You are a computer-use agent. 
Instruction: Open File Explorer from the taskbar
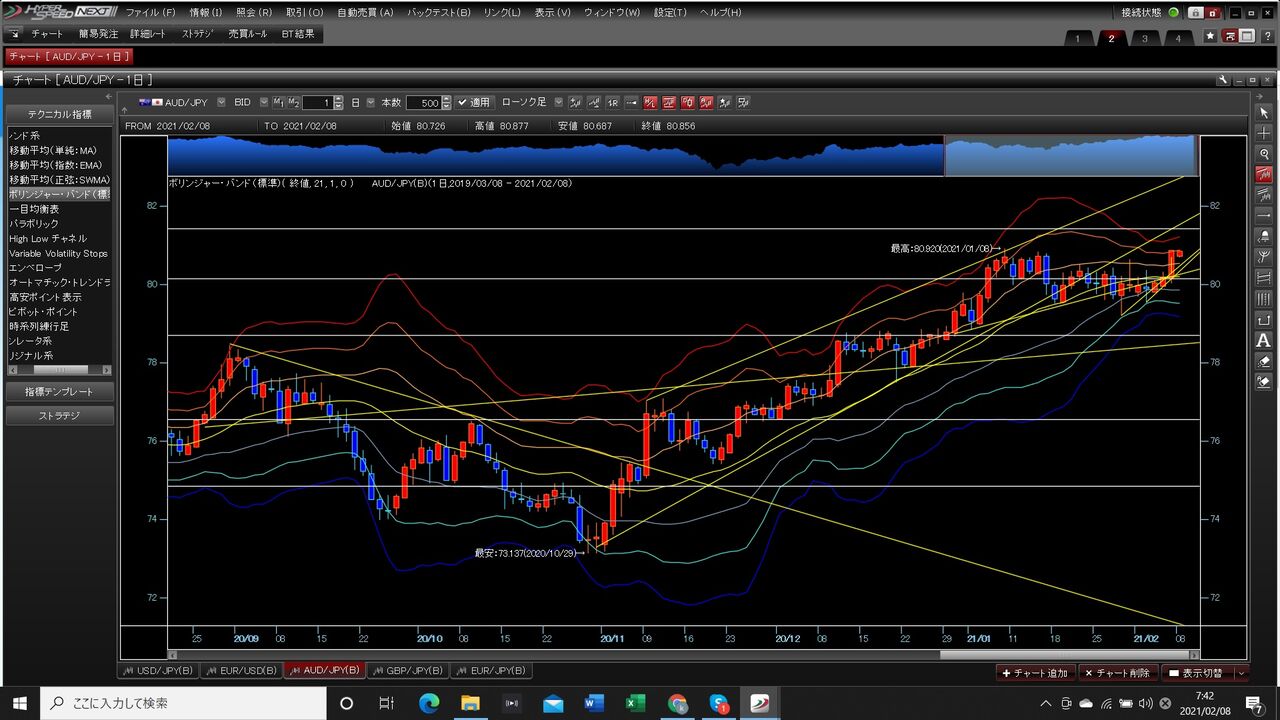(470, 703)
